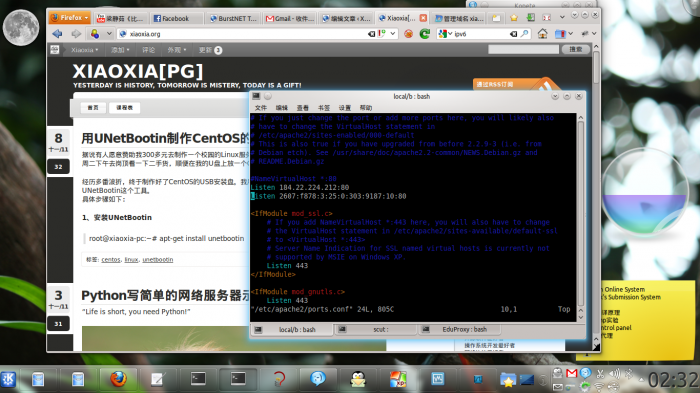Click the search magnifier icon in Firefox
The image size is (700, 393).
(525, 34)
